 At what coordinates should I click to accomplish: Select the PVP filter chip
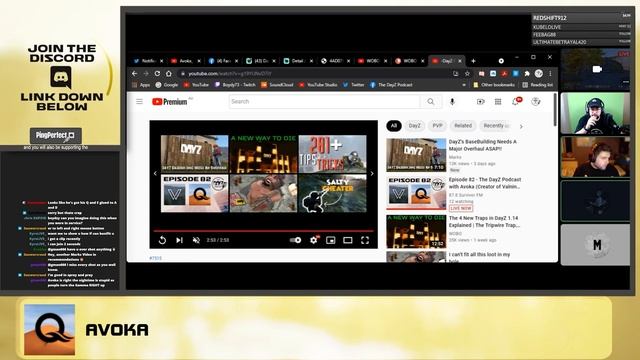(437, 126)
